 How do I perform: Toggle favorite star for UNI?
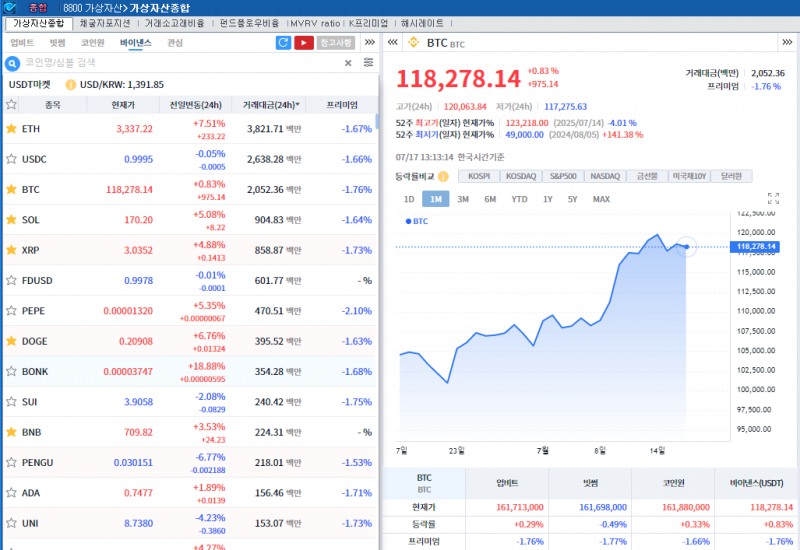point(11,523)
